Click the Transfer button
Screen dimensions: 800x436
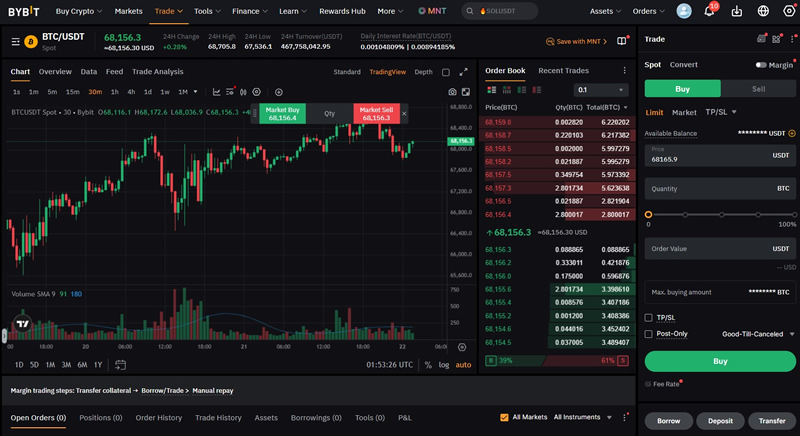pos(772,421)
